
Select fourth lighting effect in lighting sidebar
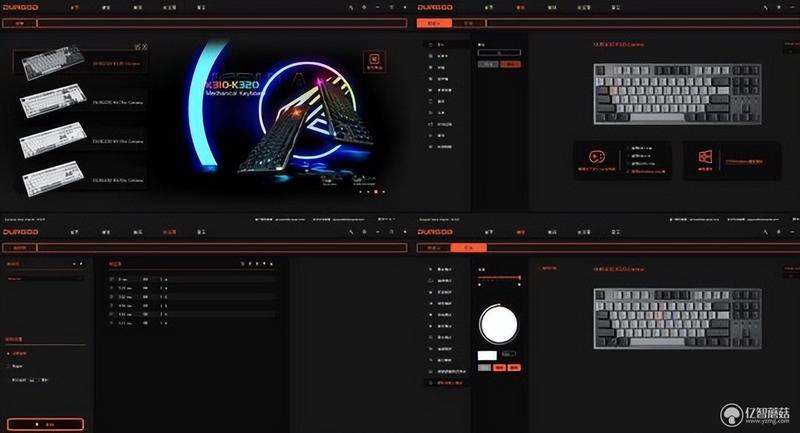(x=441, y=303)
